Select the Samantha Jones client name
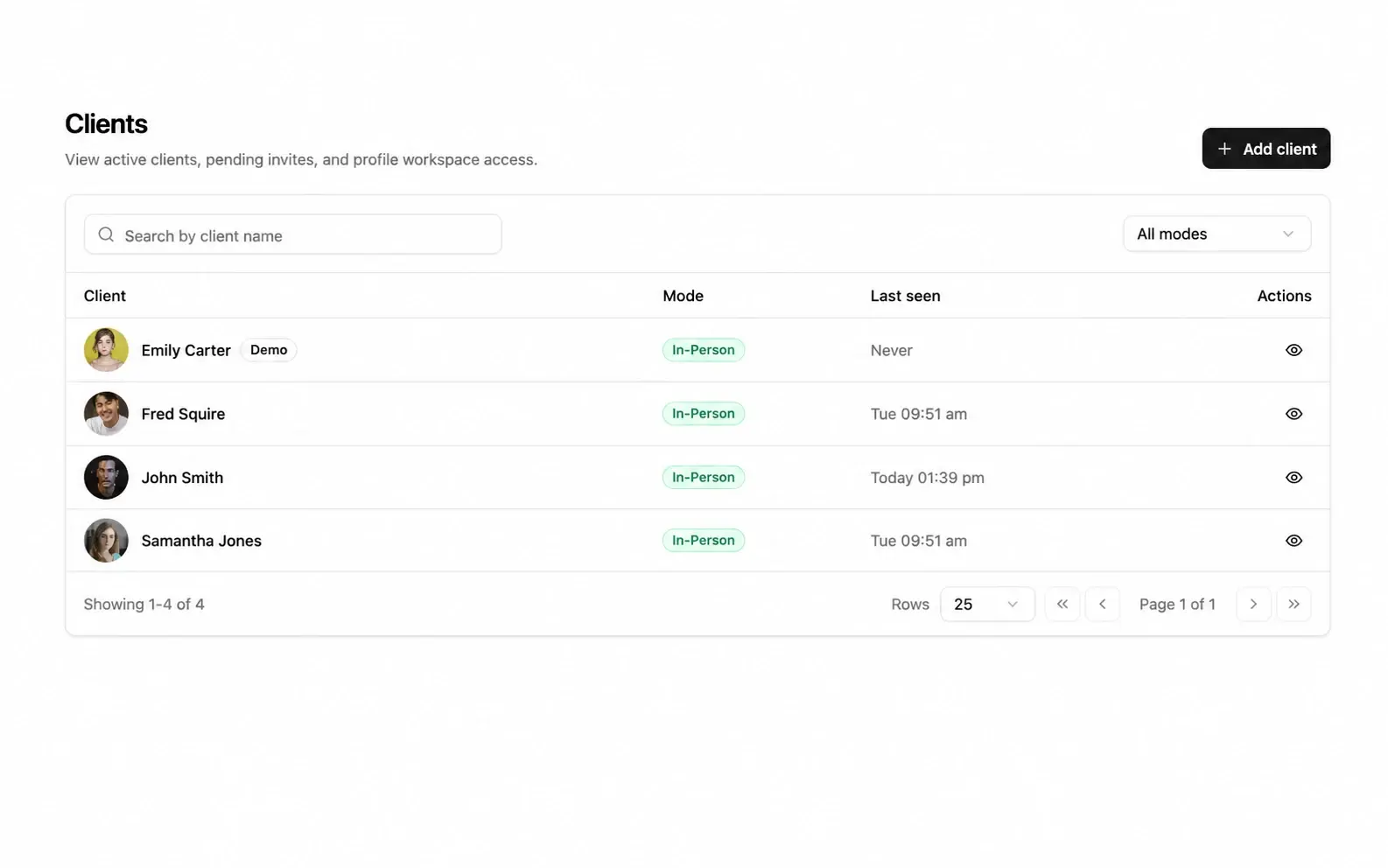Viewport: 1388px width, 868px height. click(201, 541)
